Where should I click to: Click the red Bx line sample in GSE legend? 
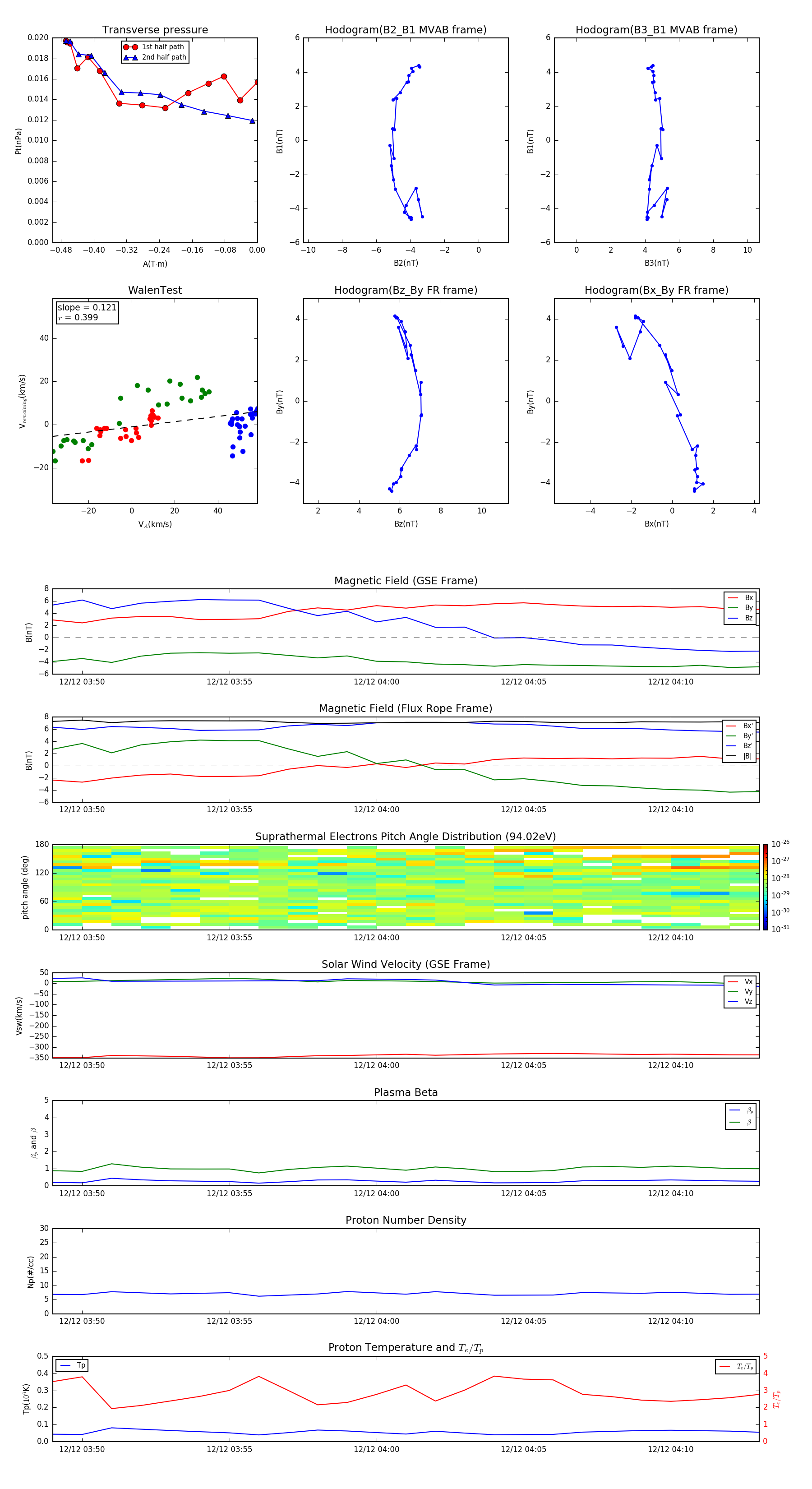(x=732, y=598)
